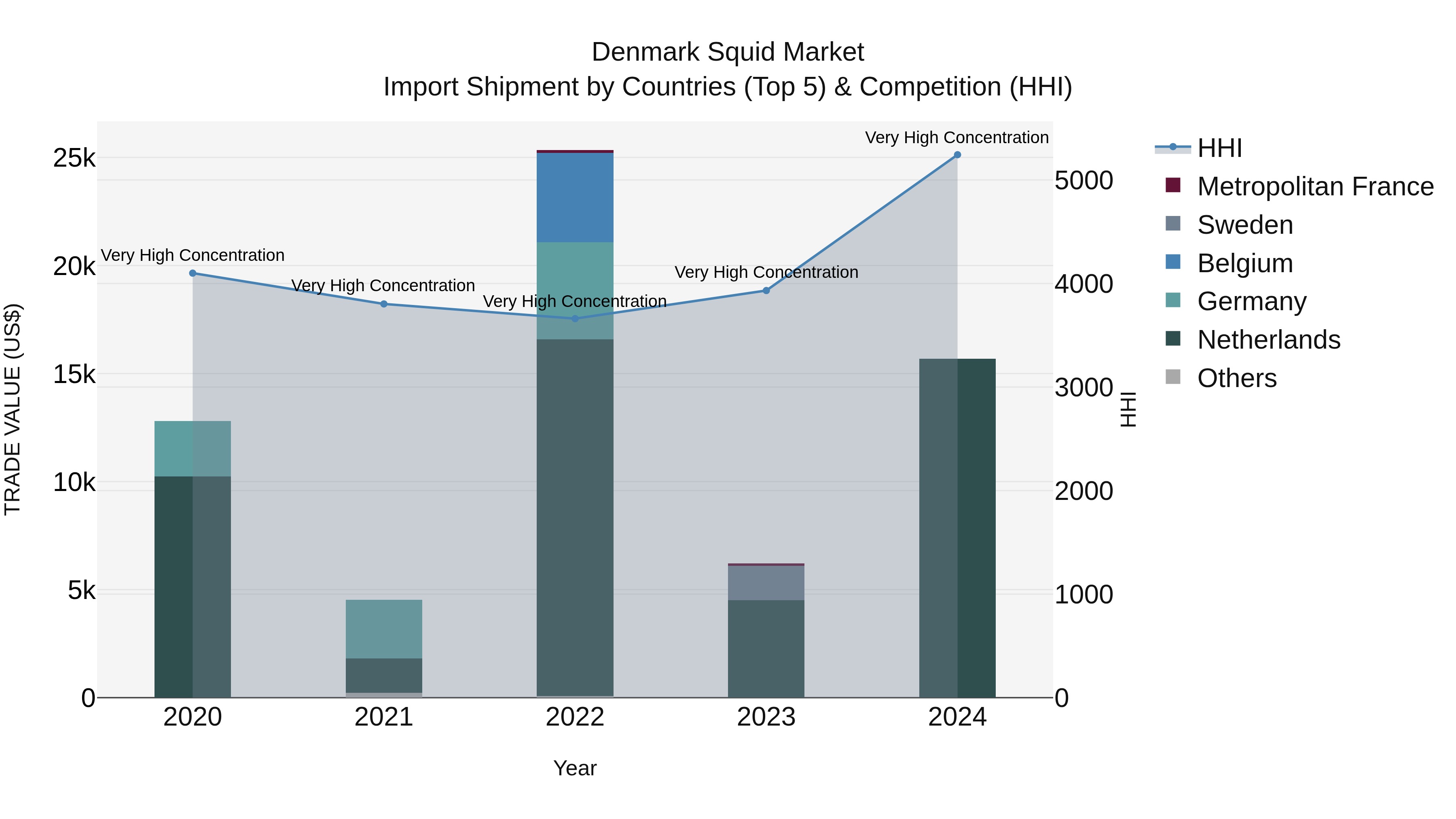Click the 2020 x-axis label

[193, 717]
